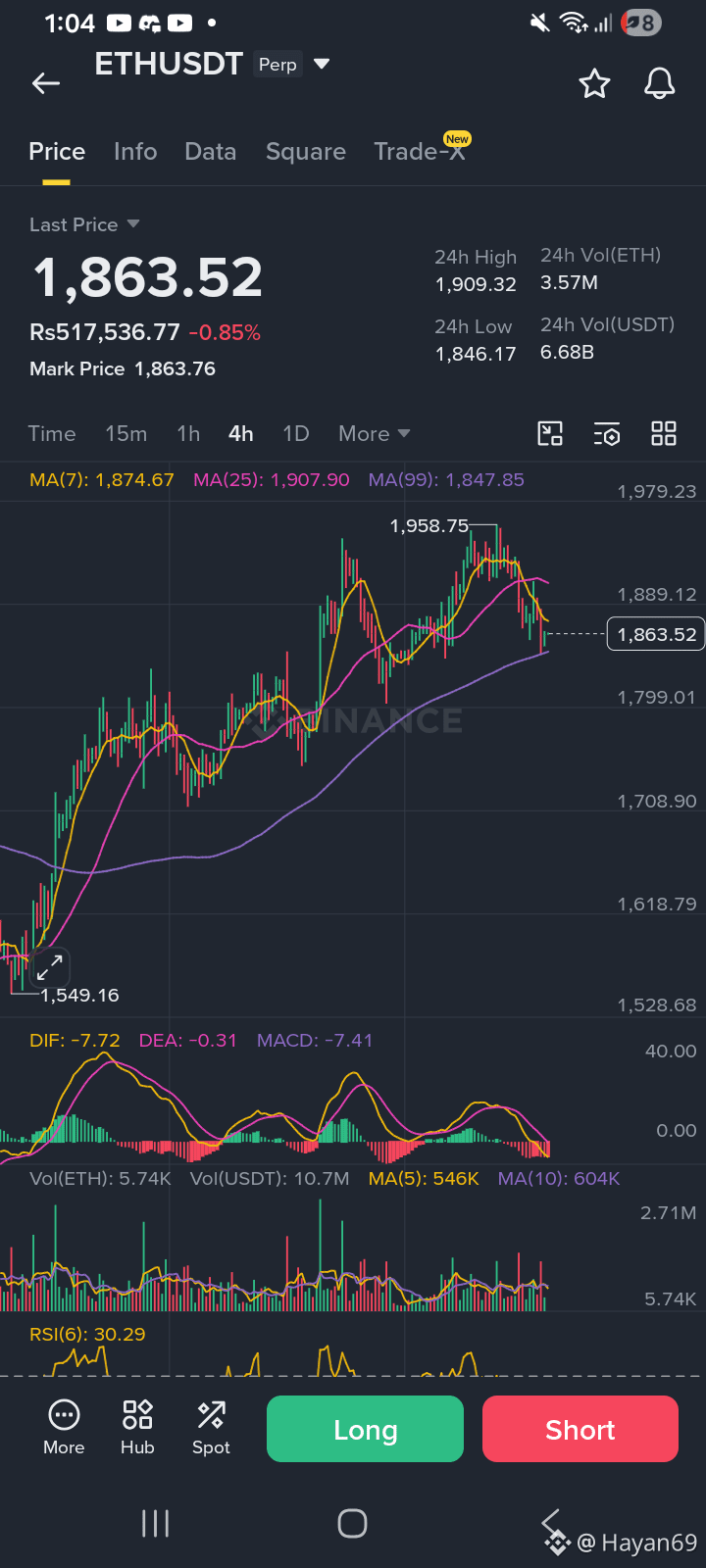Tap the Vol(USDT): 10.7M label

(270, 1179)
